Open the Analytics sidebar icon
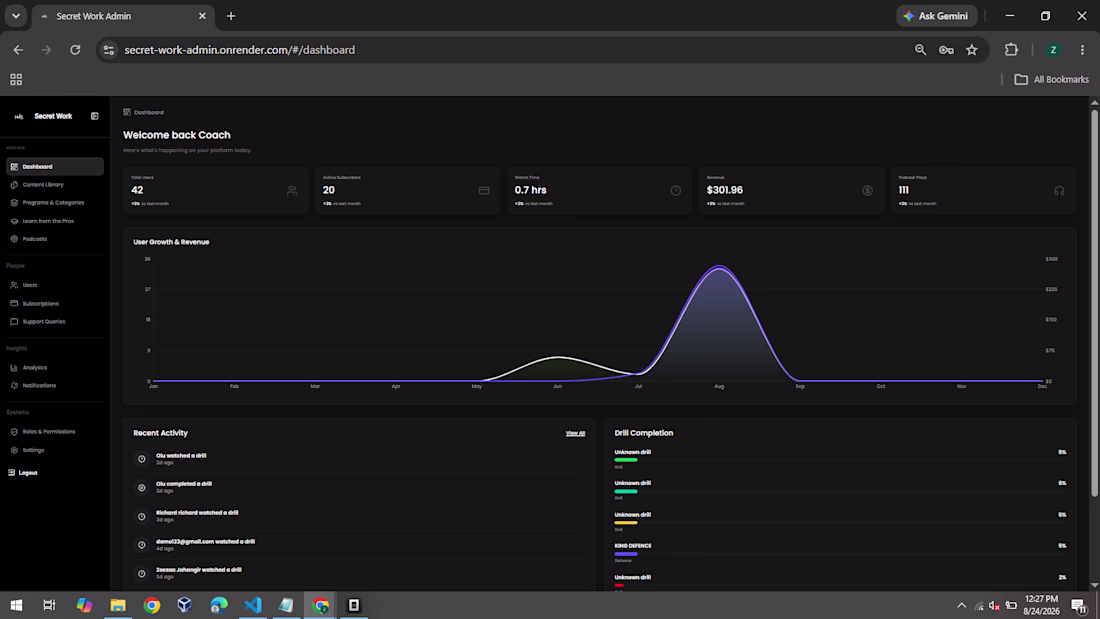The height and width of the screenshot is (619, 1100). 14,368
